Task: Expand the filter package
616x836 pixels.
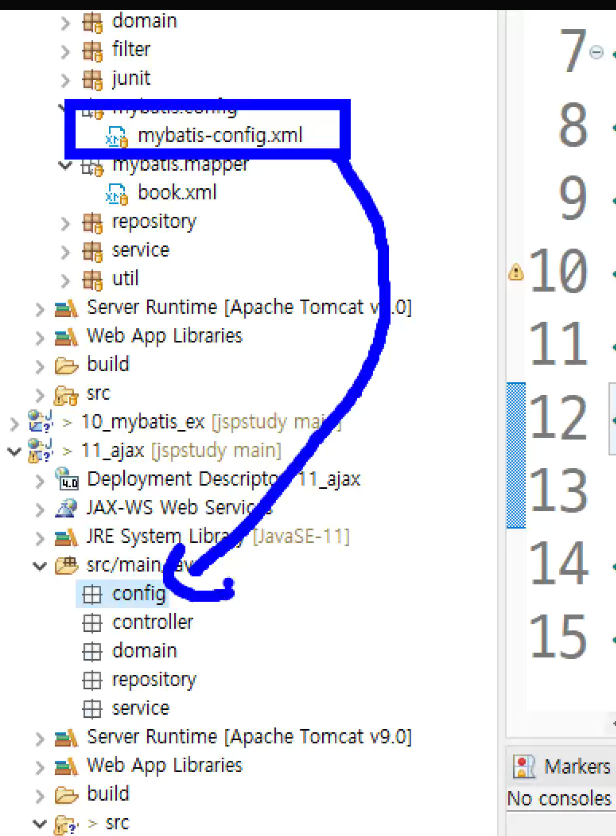Action: (65, 51)
